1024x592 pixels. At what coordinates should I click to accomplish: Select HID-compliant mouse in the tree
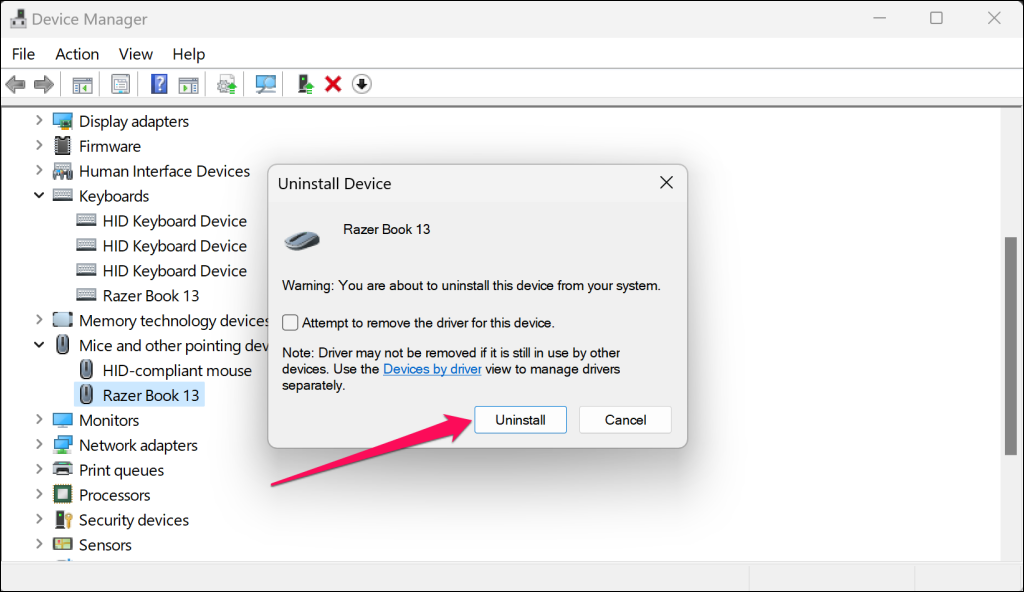[x=177, y=370]
